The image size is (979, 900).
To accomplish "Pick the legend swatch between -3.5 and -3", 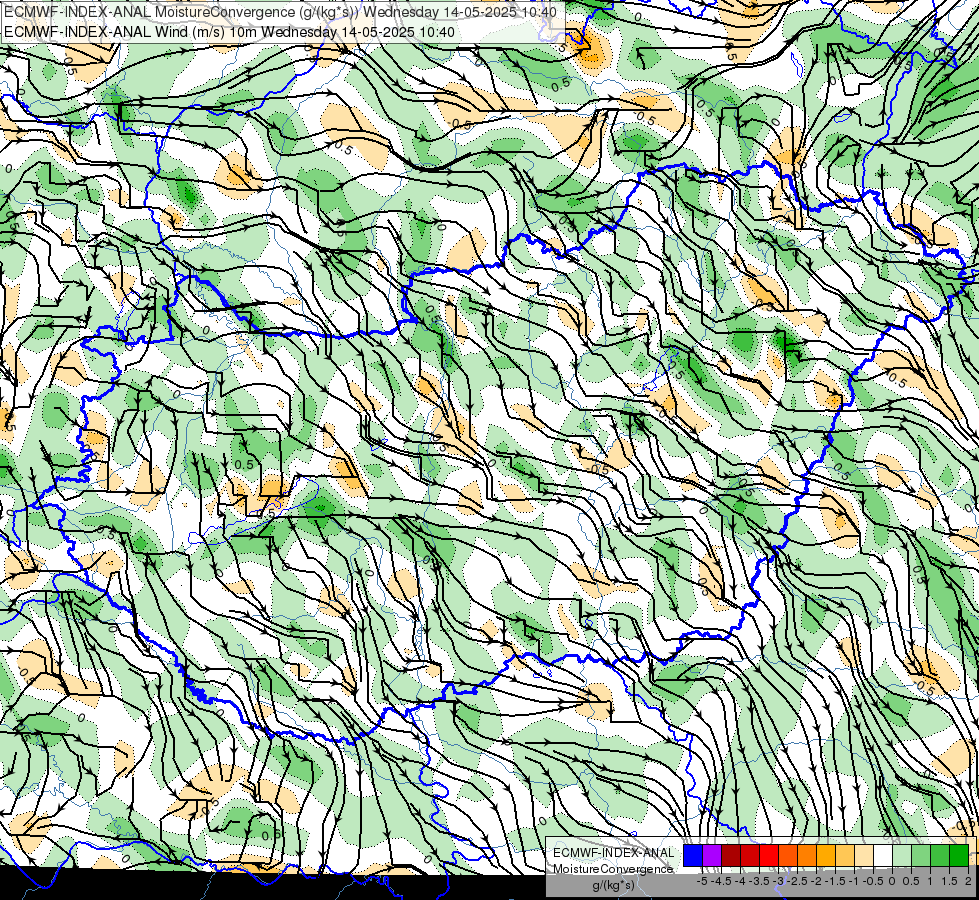I will click(769, 855).
